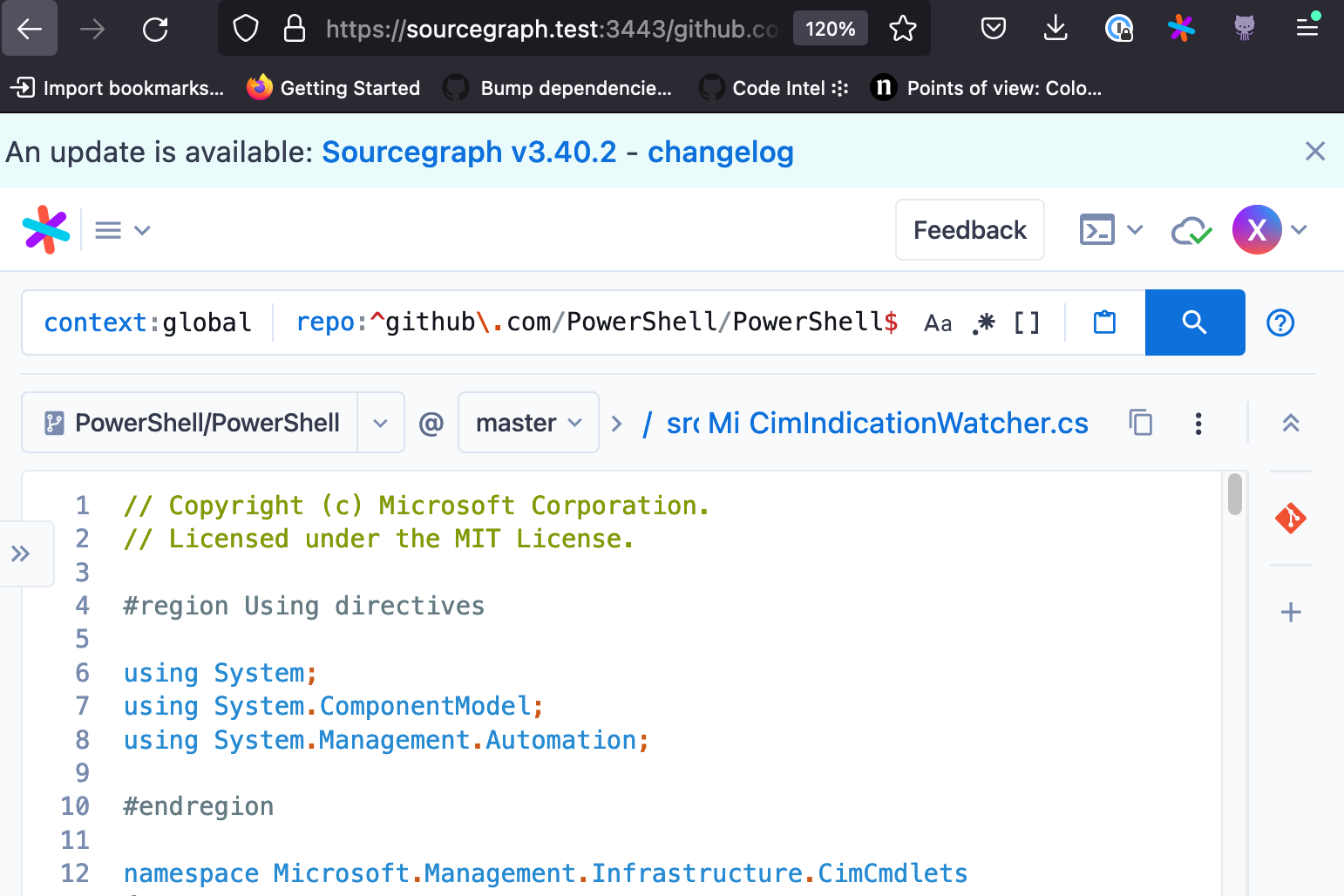
Task: Click the browser forward arrow
Action: pos(92,29)
